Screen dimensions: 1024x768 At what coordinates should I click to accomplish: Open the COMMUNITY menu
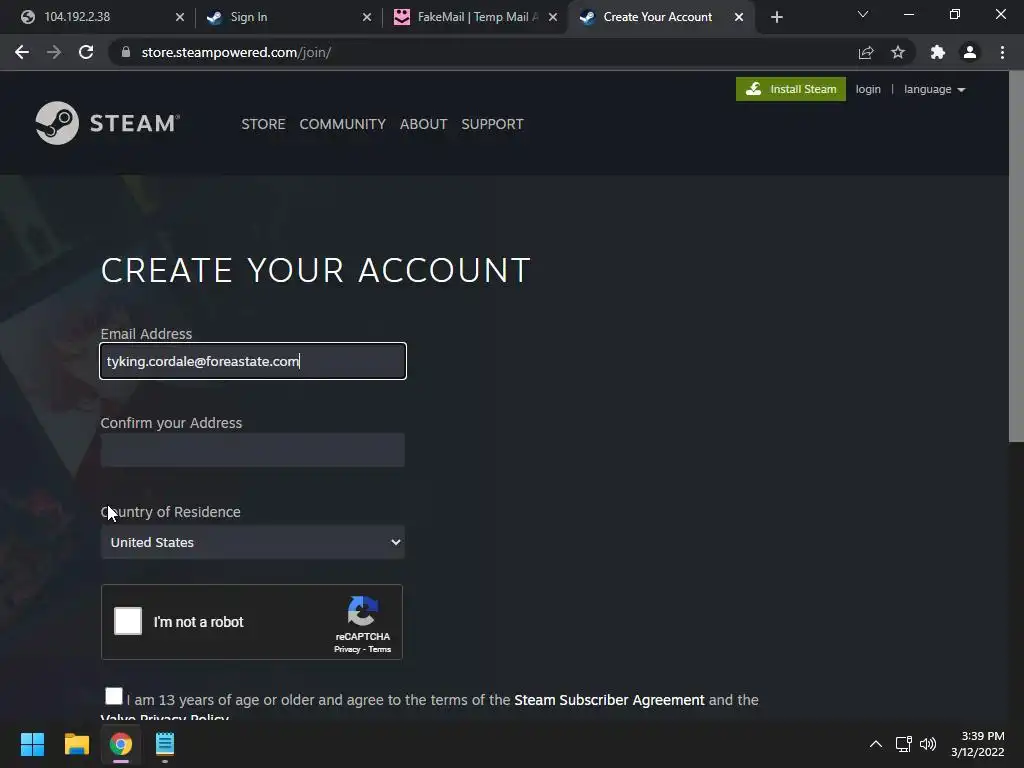pyautogui.click(x=343, y=124)
